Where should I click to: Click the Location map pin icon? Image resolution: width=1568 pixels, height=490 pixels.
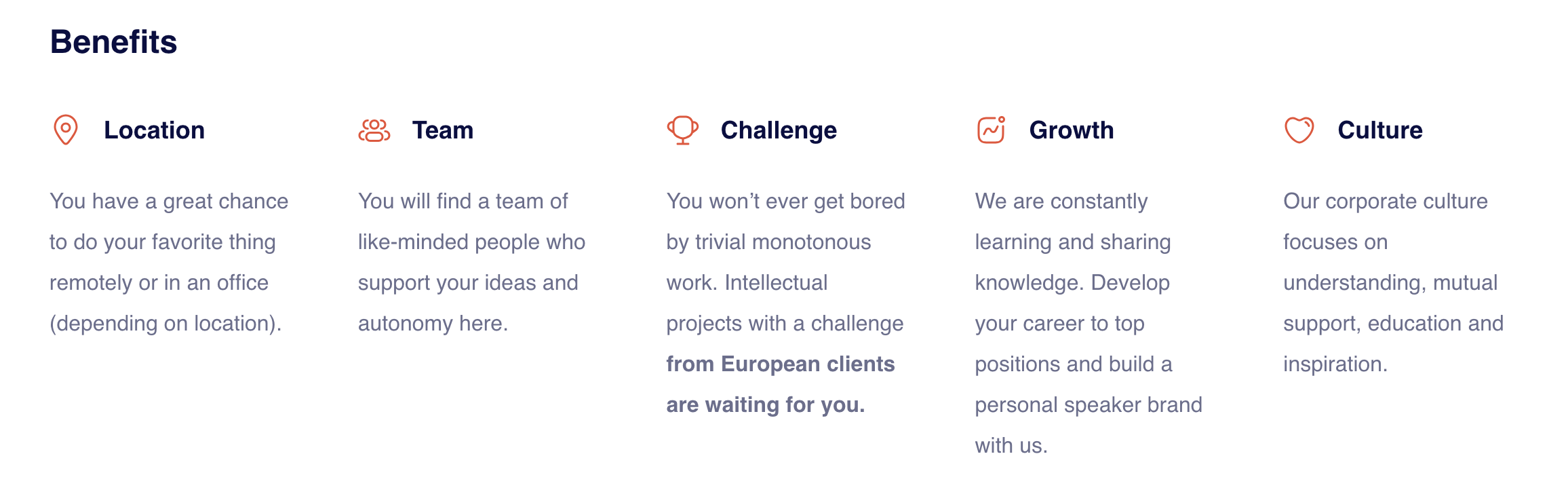(66, 130)
